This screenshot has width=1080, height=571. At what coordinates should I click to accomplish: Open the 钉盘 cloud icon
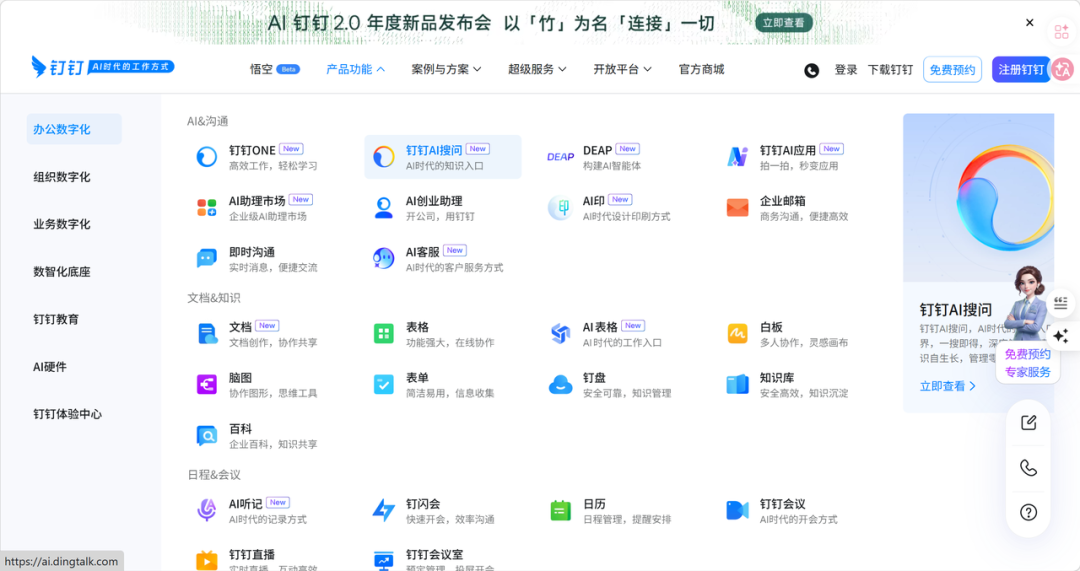pyautogui.click(x=561, y=384)
